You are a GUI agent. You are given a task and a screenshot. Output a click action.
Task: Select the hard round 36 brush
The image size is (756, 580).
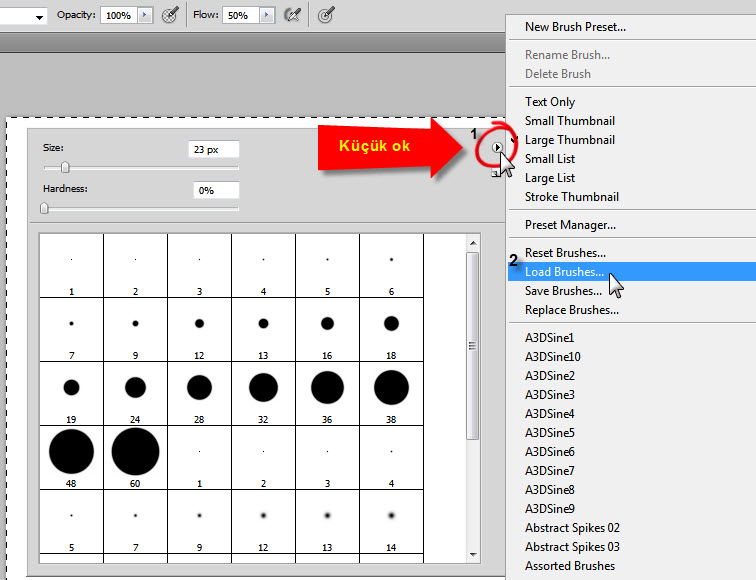327,393
